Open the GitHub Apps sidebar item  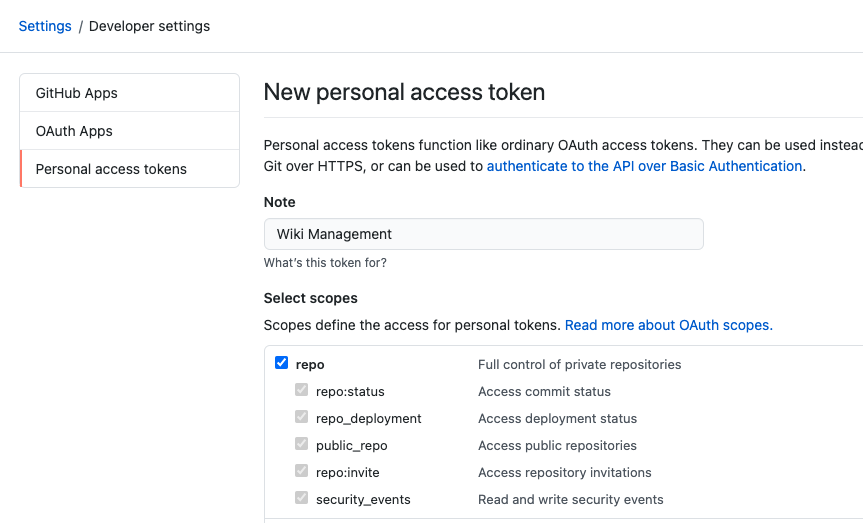77,93
